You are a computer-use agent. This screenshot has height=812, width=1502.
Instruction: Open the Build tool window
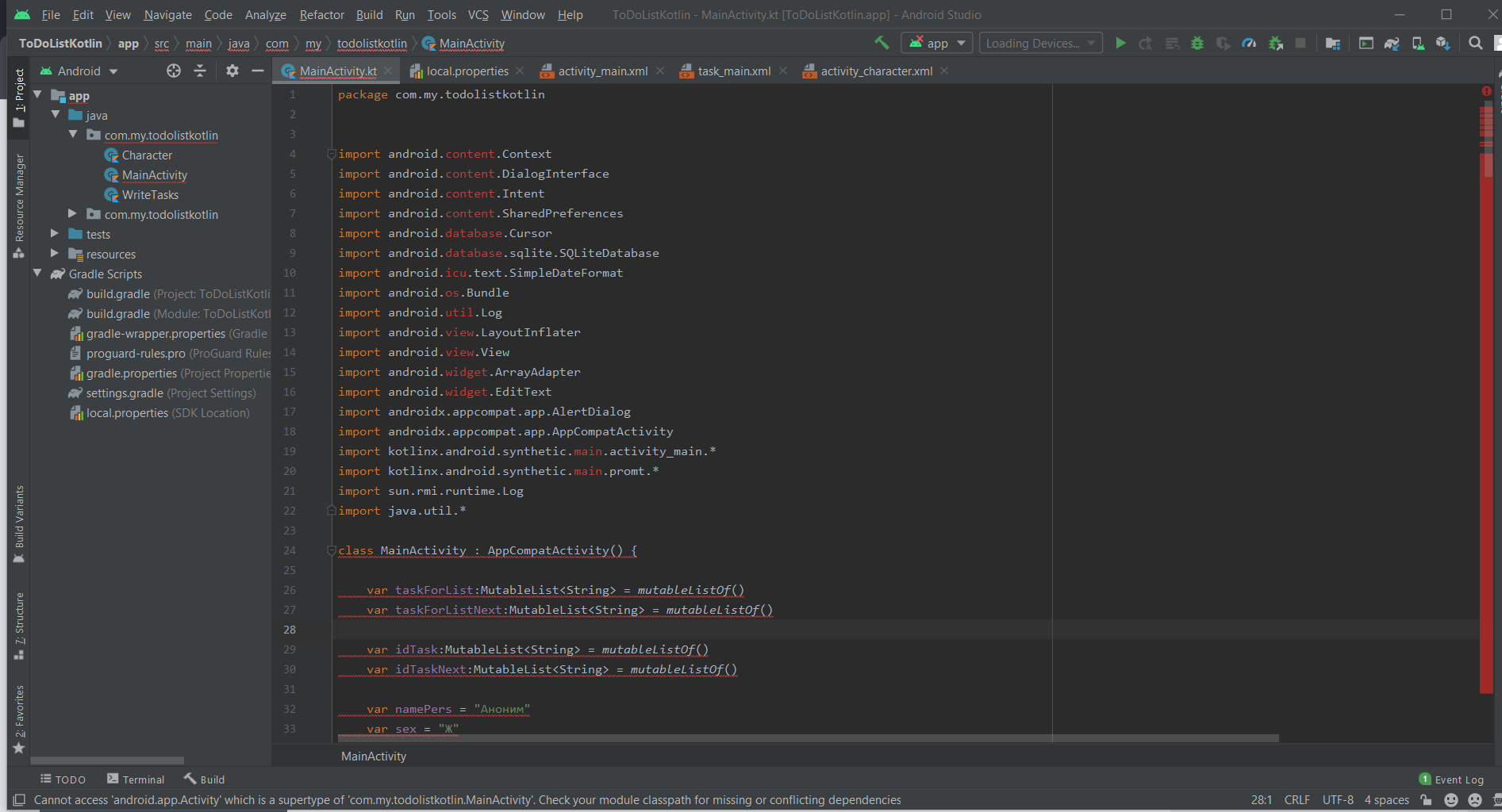204,779
